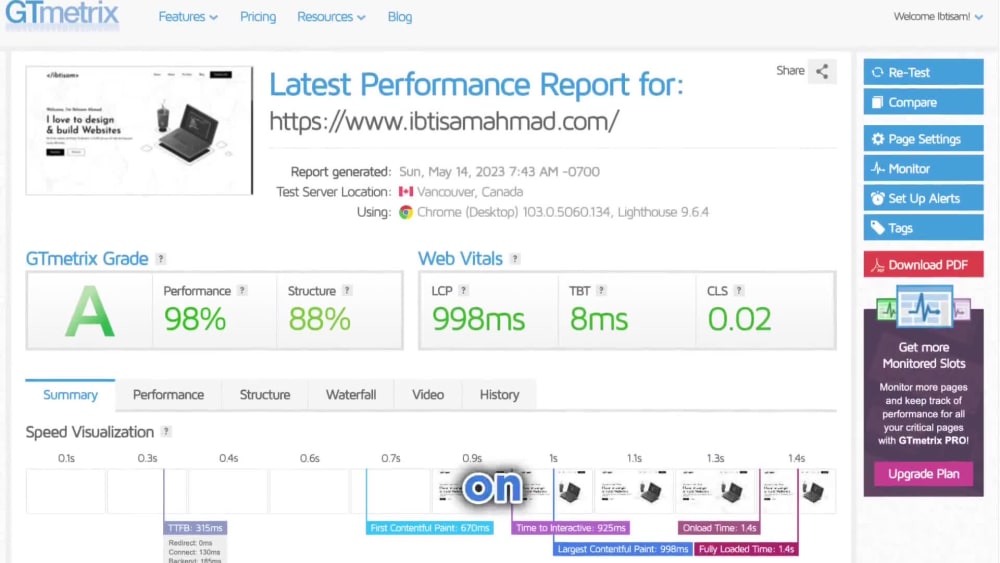Screen dimensions: 1000x563
Task: Click the Speed Visualization help icon
Action: point(166,432)
